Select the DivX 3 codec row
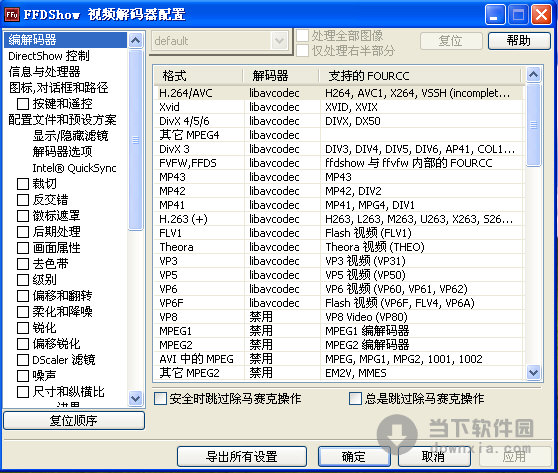 point(339,149)
